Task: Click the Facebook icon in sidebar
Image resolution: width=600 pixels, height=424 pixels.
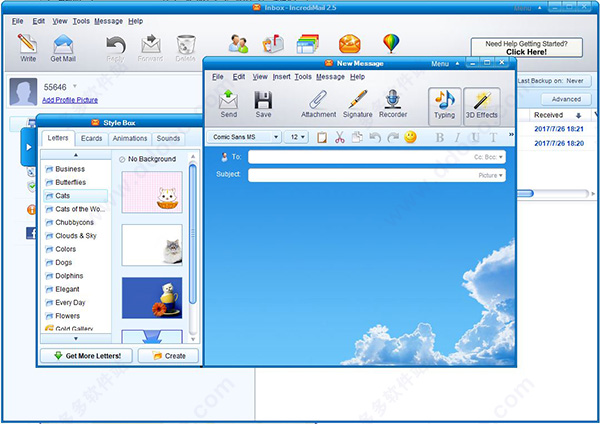Action: pos(31,233)
